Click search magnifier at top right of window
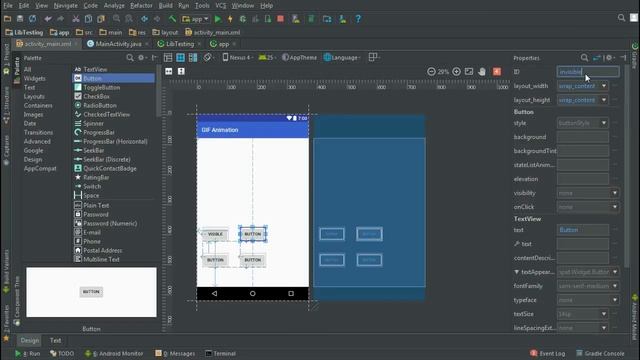This screenshot has height=360, width=640. [x=621, y=18]
